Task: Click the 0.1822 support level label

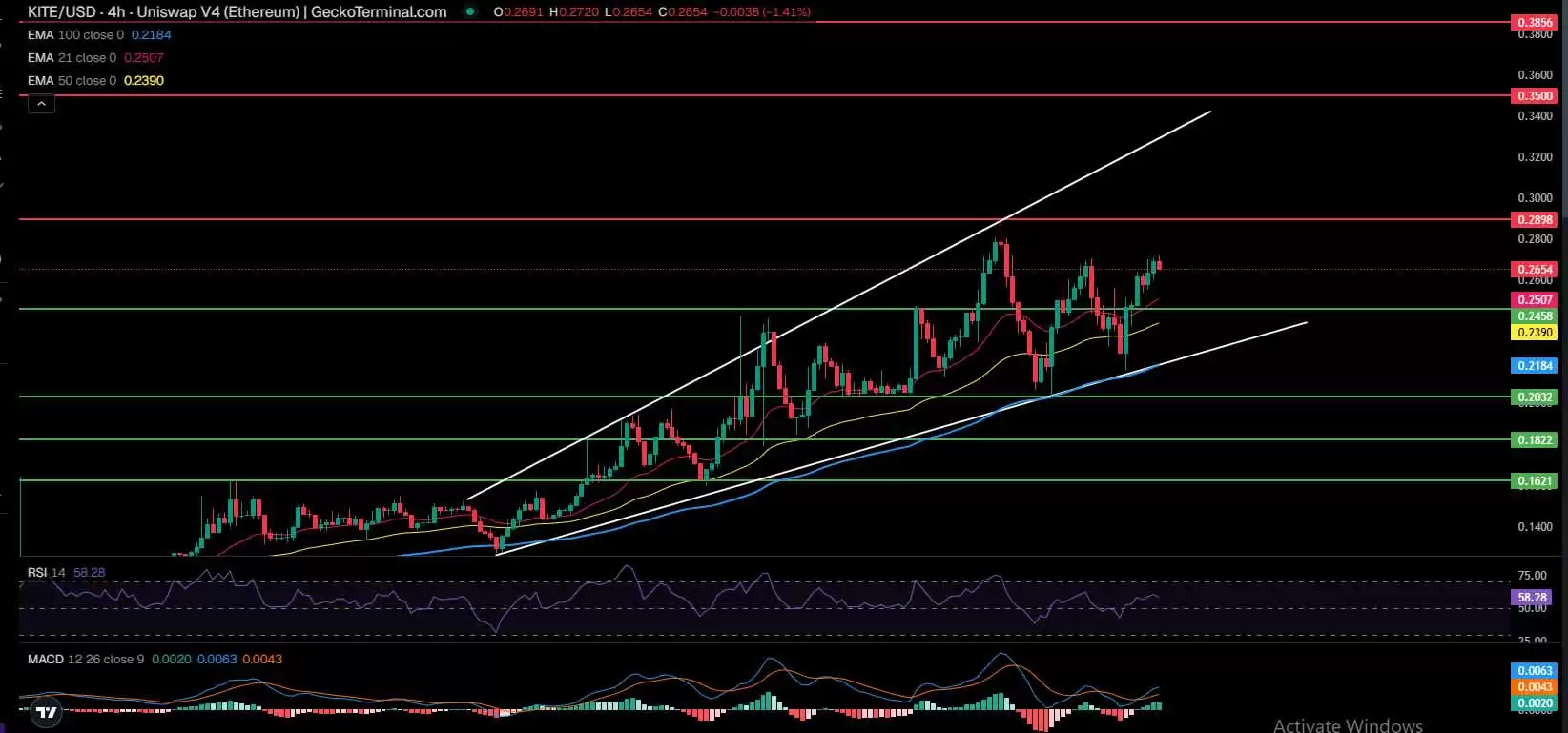Action: tap(1534, 439)
